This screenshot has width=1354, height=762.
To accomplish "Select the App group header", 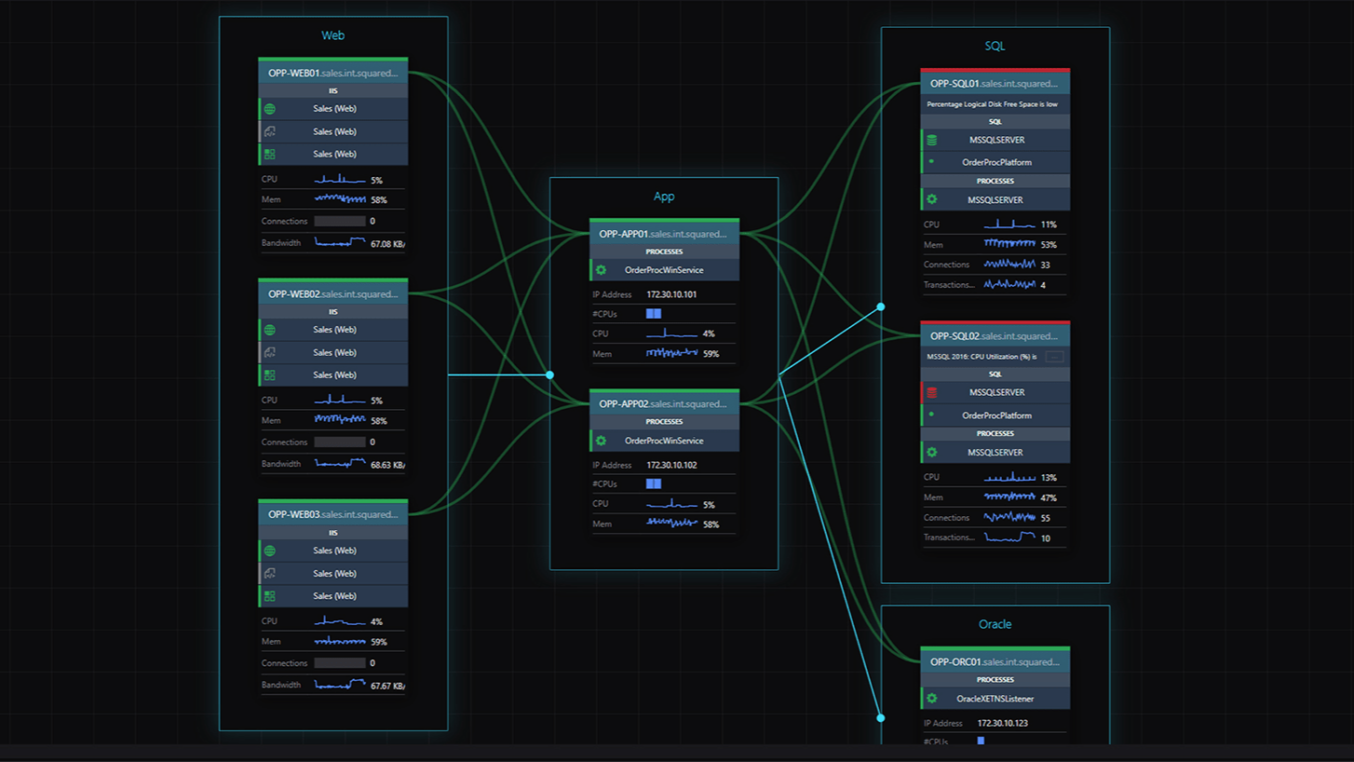I will (x=663, y=196).
